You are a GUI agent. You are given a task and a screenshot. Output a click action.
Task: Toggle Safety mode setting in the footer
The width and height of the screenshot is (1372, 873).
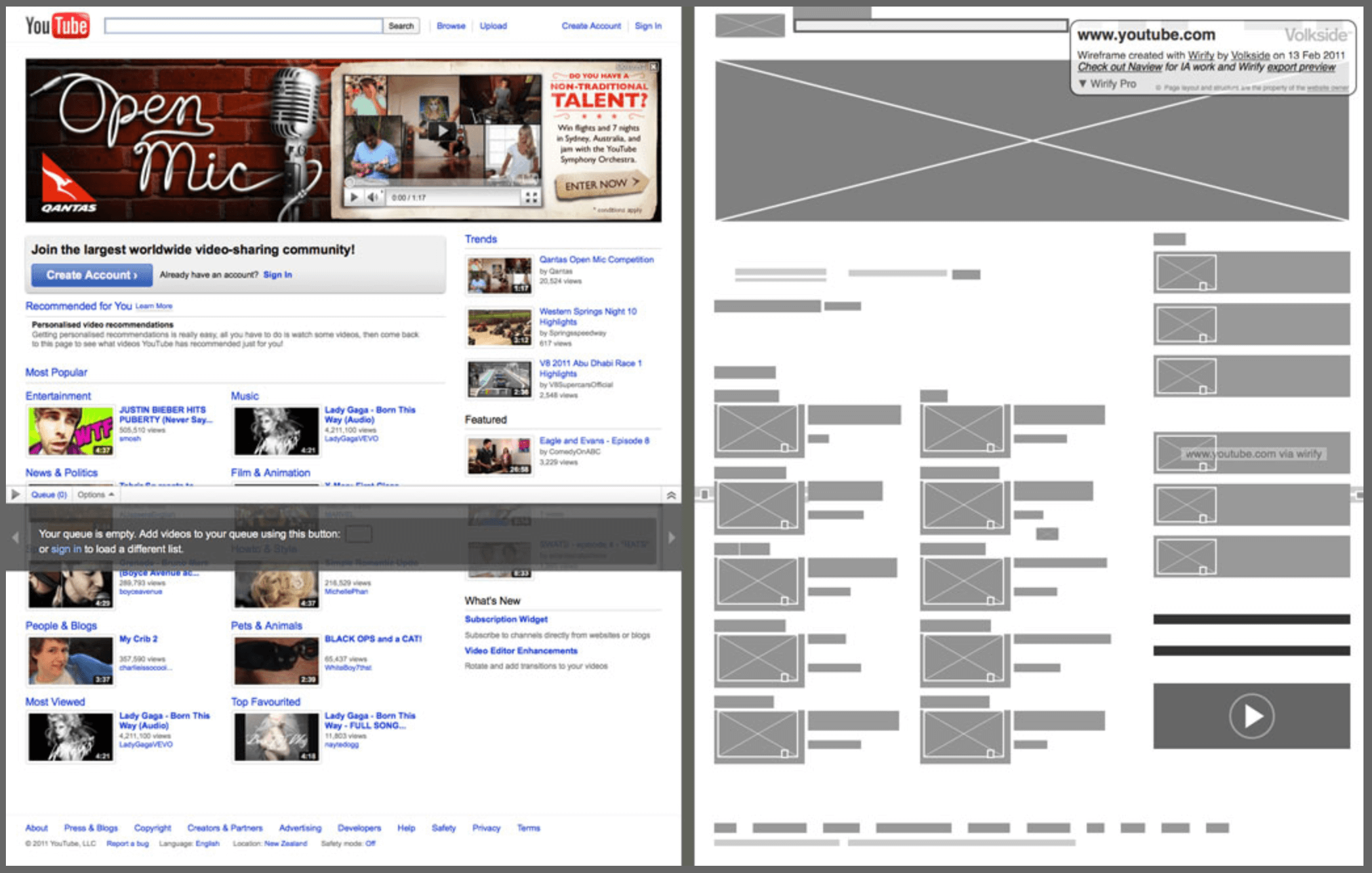click(x=369, y=843)
